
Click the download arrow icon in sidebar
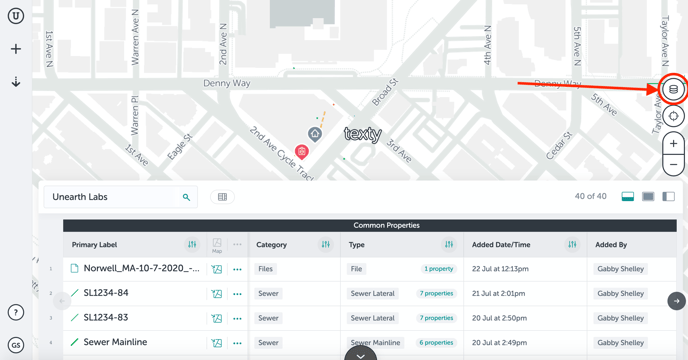[x=16, y=82]
